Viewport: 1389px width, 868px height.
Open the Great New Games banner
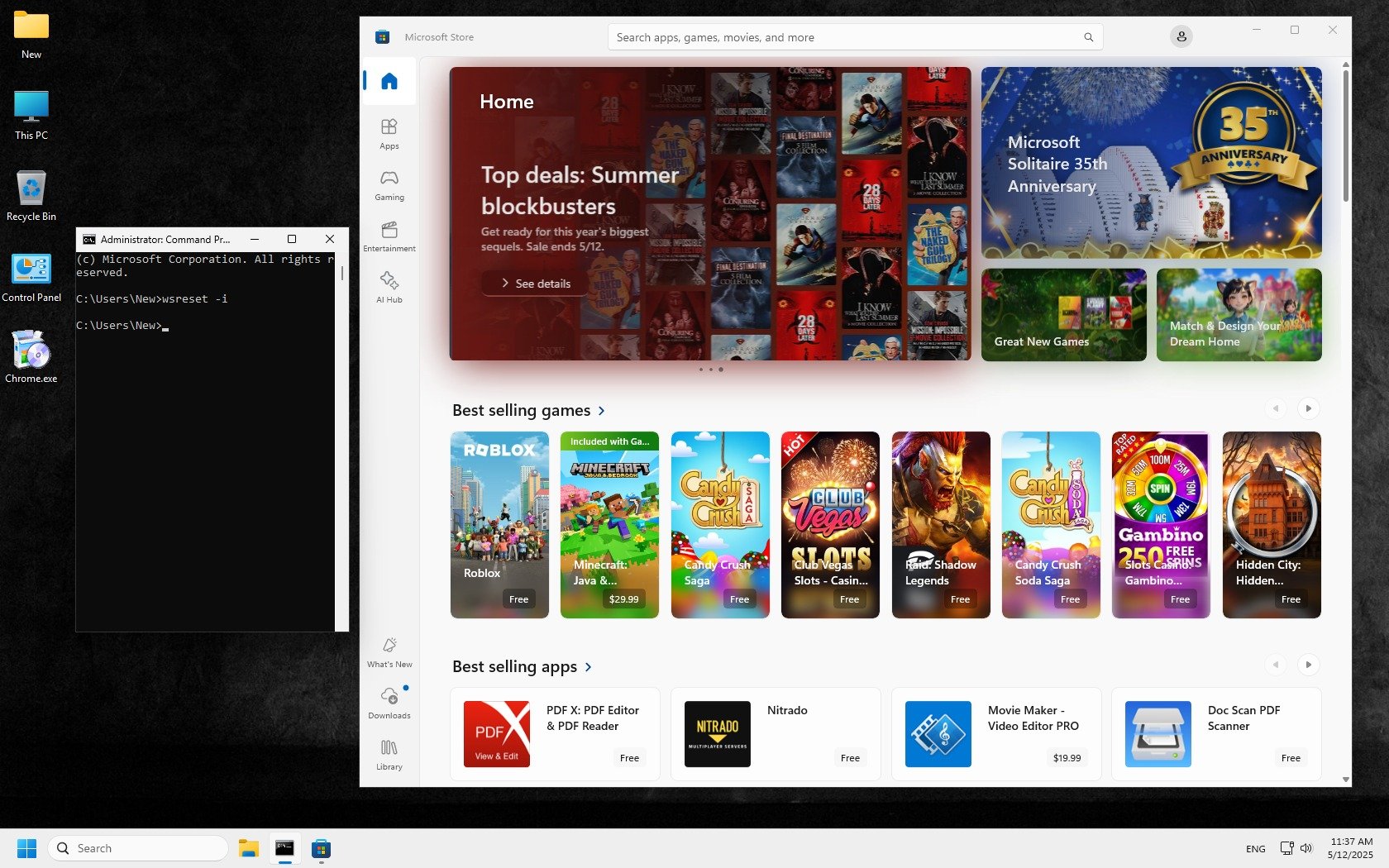(x=1063, y=315)
